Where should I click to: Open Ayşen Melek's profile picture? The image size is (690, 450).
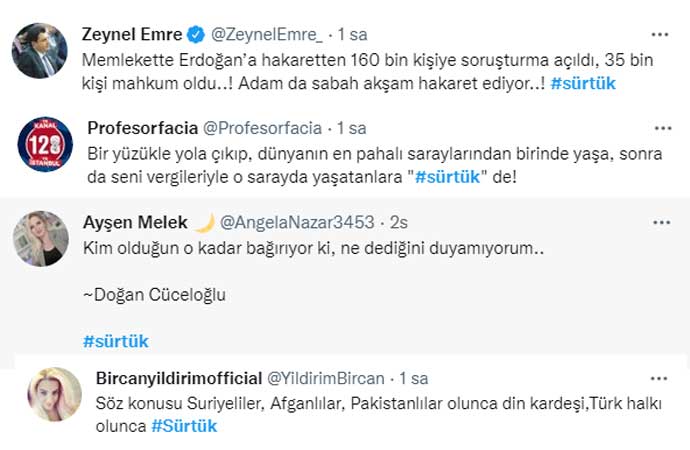coord(40,239)
